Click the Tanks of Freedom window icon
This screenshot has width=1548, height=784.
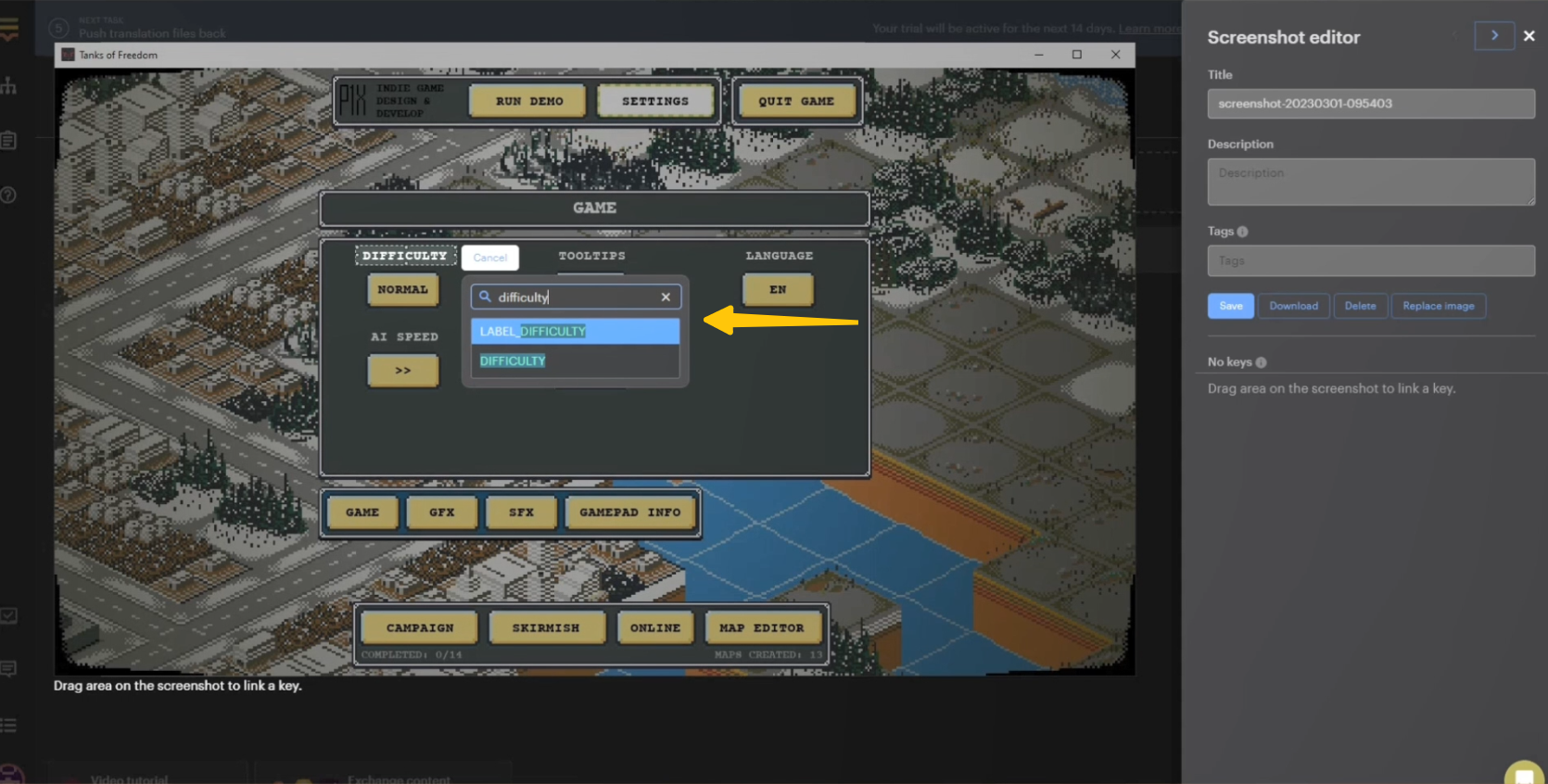tap(68, 55)
